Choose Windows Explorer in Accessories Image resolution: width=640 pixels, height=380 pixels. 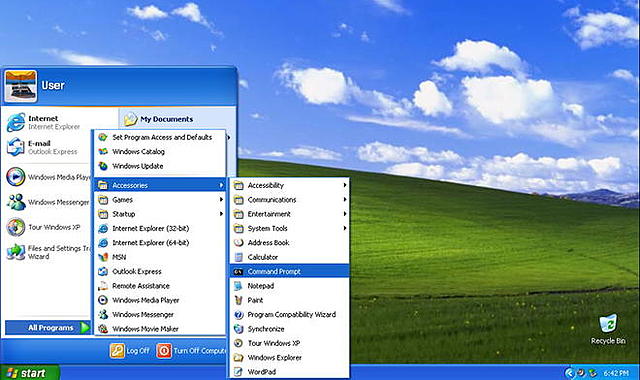pos(289,358)
